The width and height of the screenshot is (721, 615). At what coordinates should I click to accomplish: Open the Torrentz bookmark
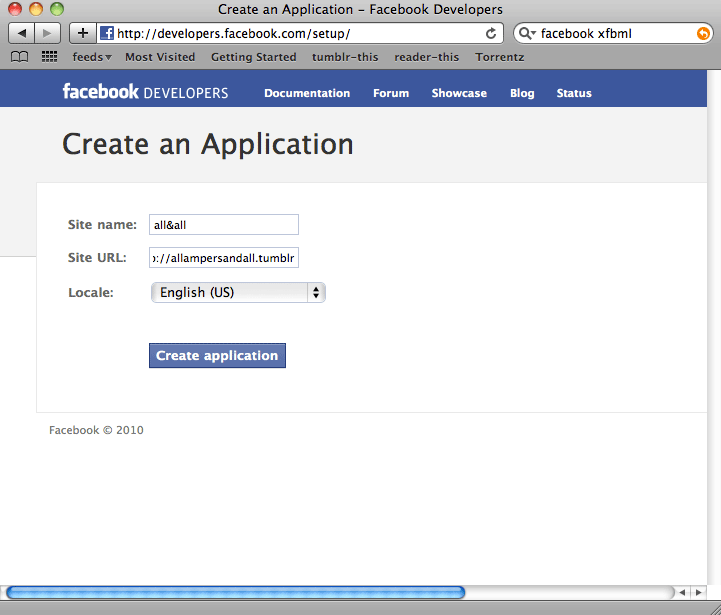[499, 57]
